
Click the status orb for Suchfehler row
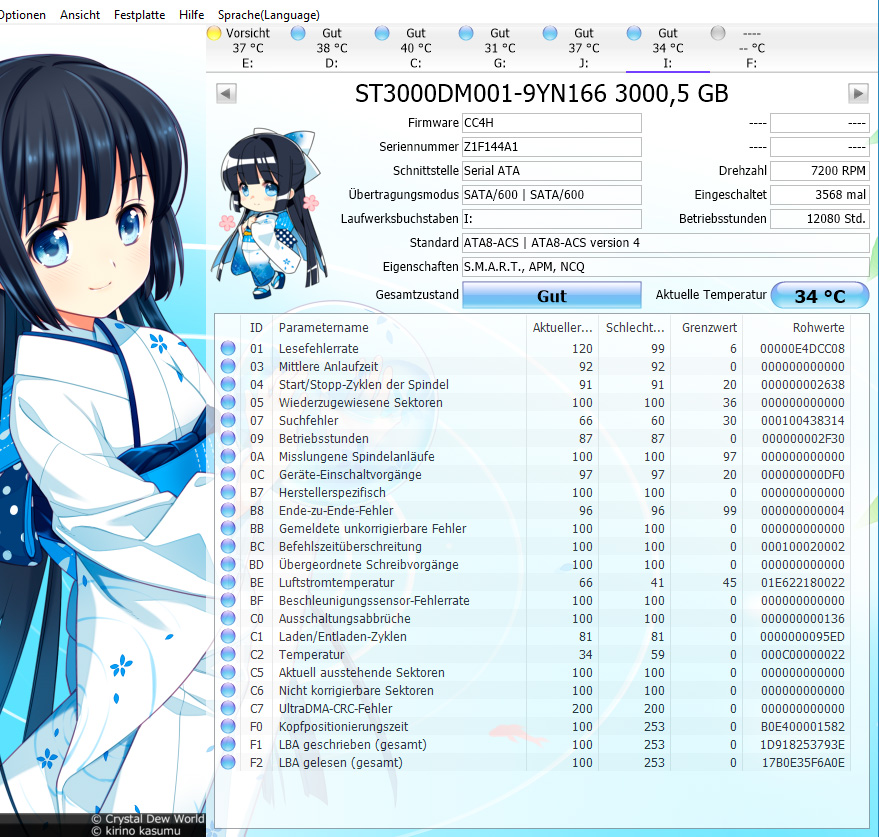tap(228, 420)
